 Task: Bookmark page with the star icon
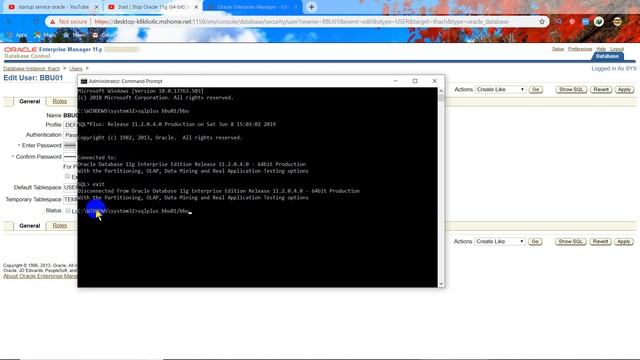[542, 22]
